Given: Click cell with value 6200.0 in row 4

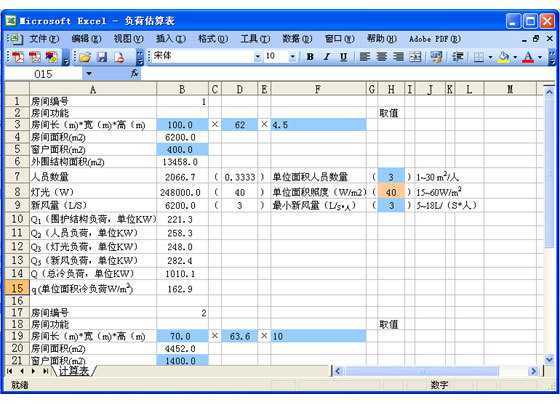Looking at the screenshot, I should click(182, 137).
